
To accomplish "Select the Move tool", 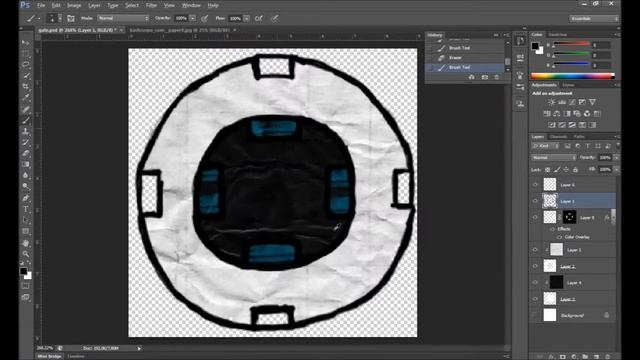I will (x=26, y=43).
